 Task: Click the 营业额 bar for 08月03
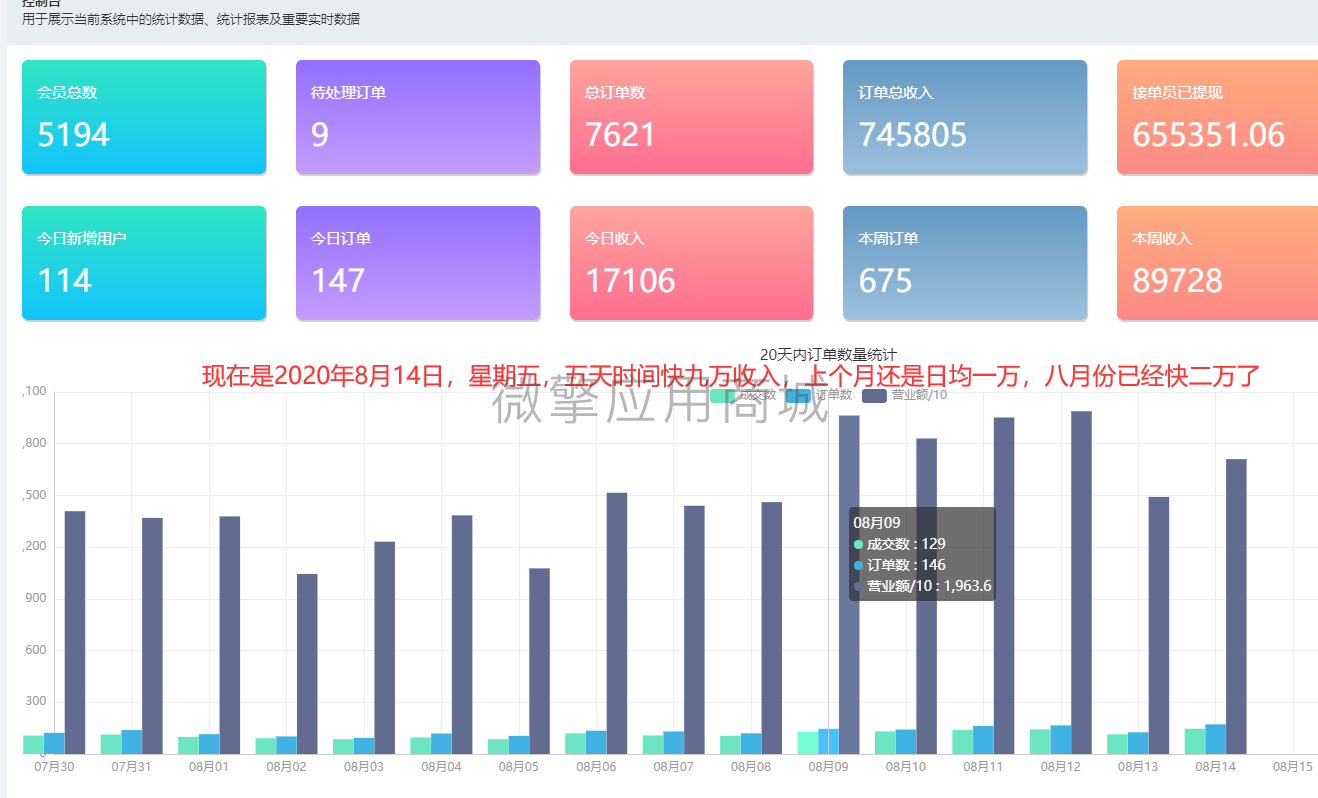click(384, 648)
